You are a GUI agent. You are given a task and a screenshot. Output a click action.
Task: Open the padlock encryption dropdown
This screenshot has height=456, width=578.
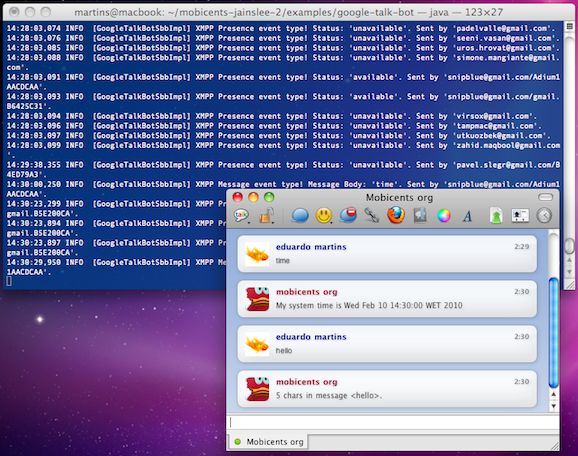267,216
